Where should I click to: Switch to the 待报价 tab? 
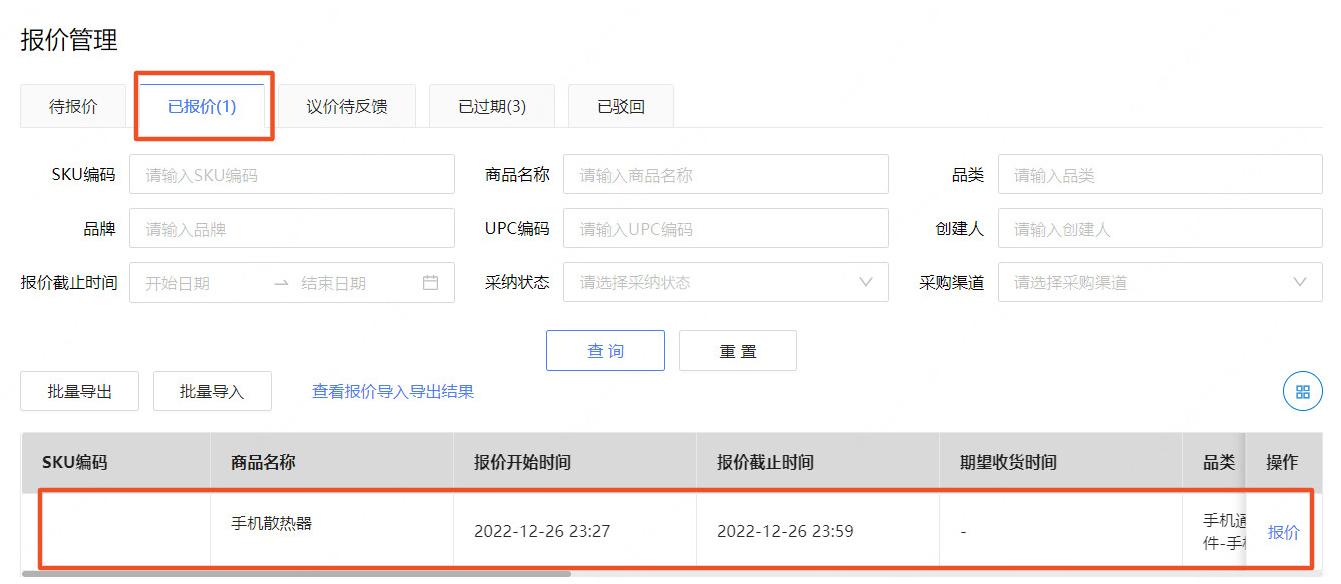click(x=72, y=105)
